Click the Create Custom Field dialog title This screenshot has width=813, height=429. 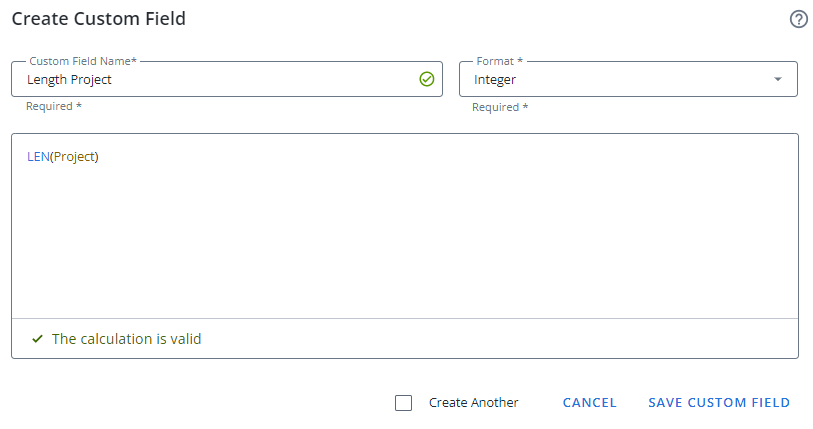click(x=98, y=19)
